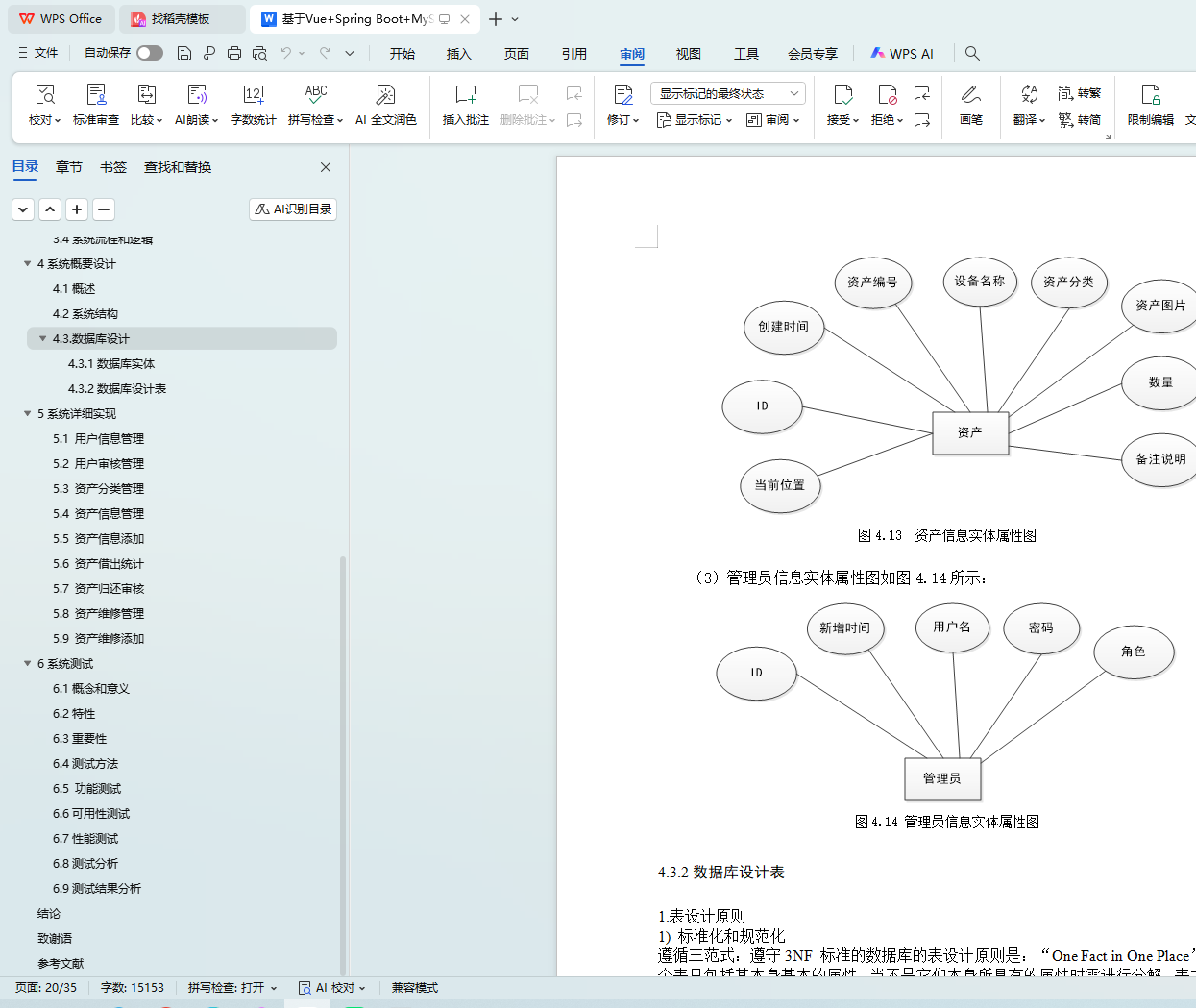Open the 显示标记的最终状态 dropdown
The width and height of the screenshot is (1196, 1008).
click(727, 93)
